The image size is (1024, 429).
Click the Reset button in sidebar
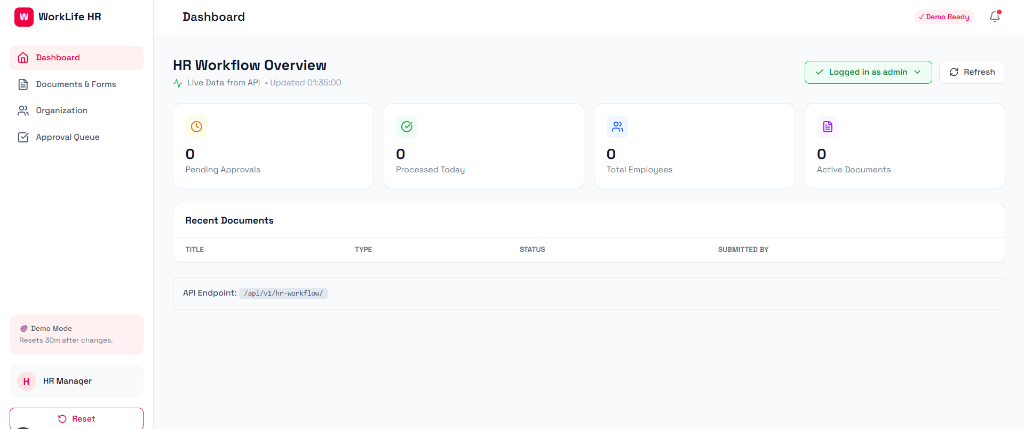[76, 418]
